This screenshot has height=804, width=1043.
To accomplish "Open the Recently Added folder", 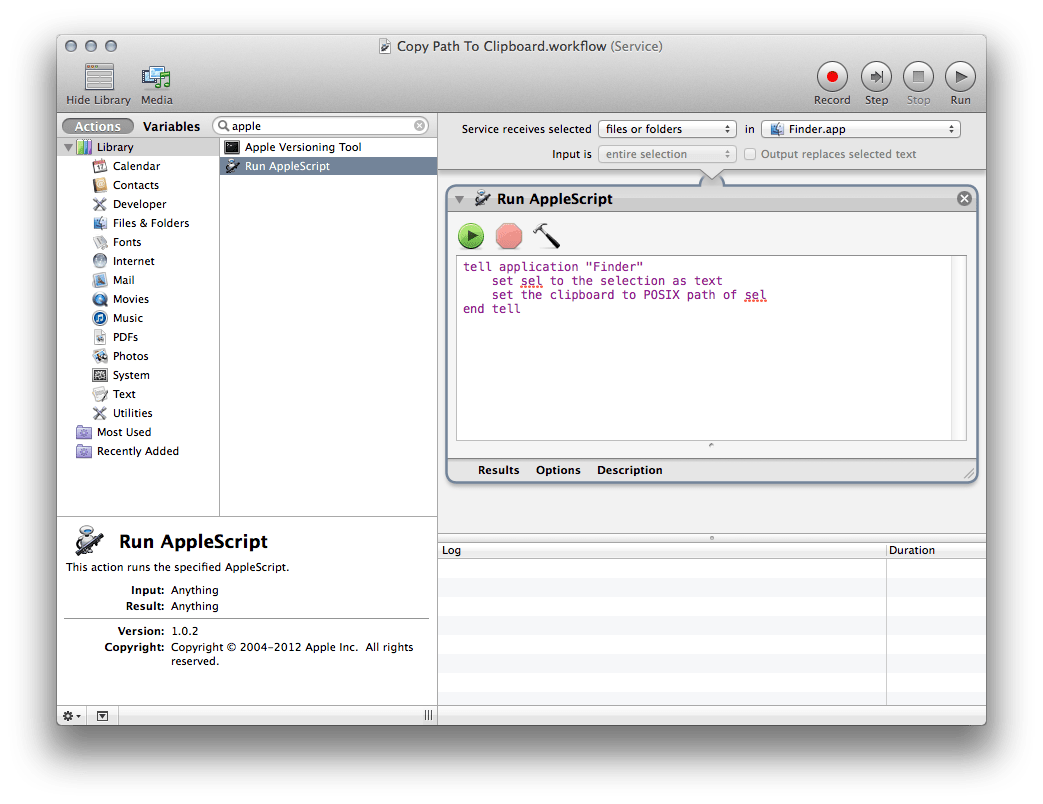I will [138, 452].
